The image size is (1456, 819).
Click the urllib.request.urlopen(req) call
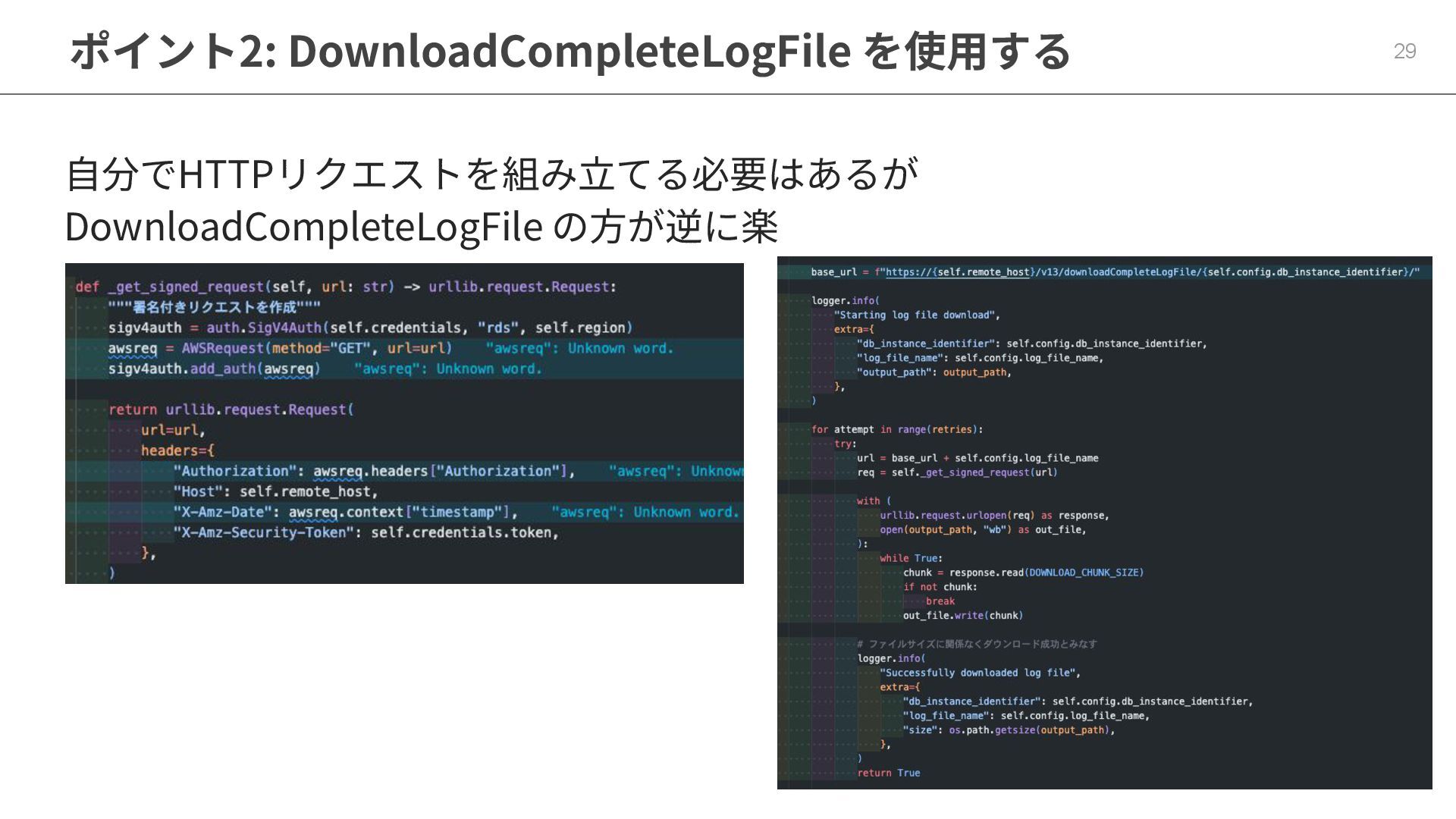955,516
